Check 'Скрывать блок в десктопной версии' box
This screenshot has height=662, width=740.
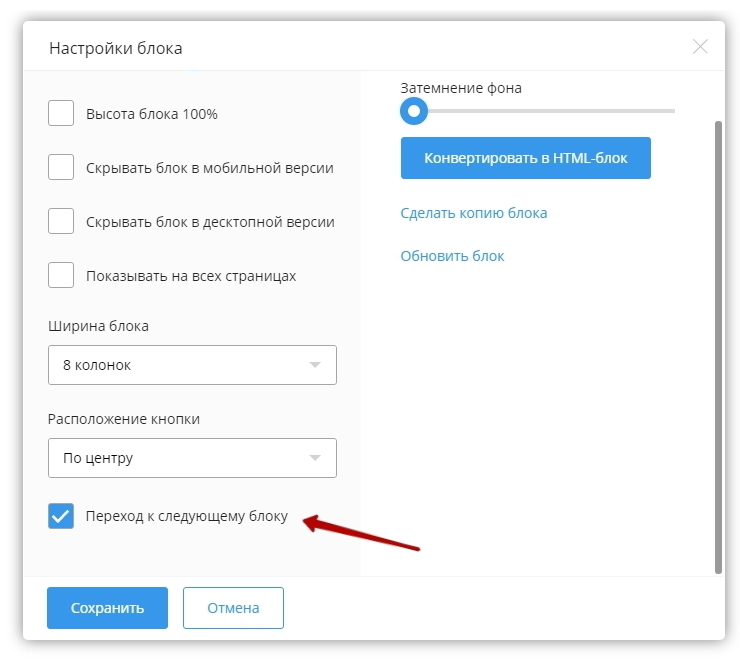click(61, 222)
